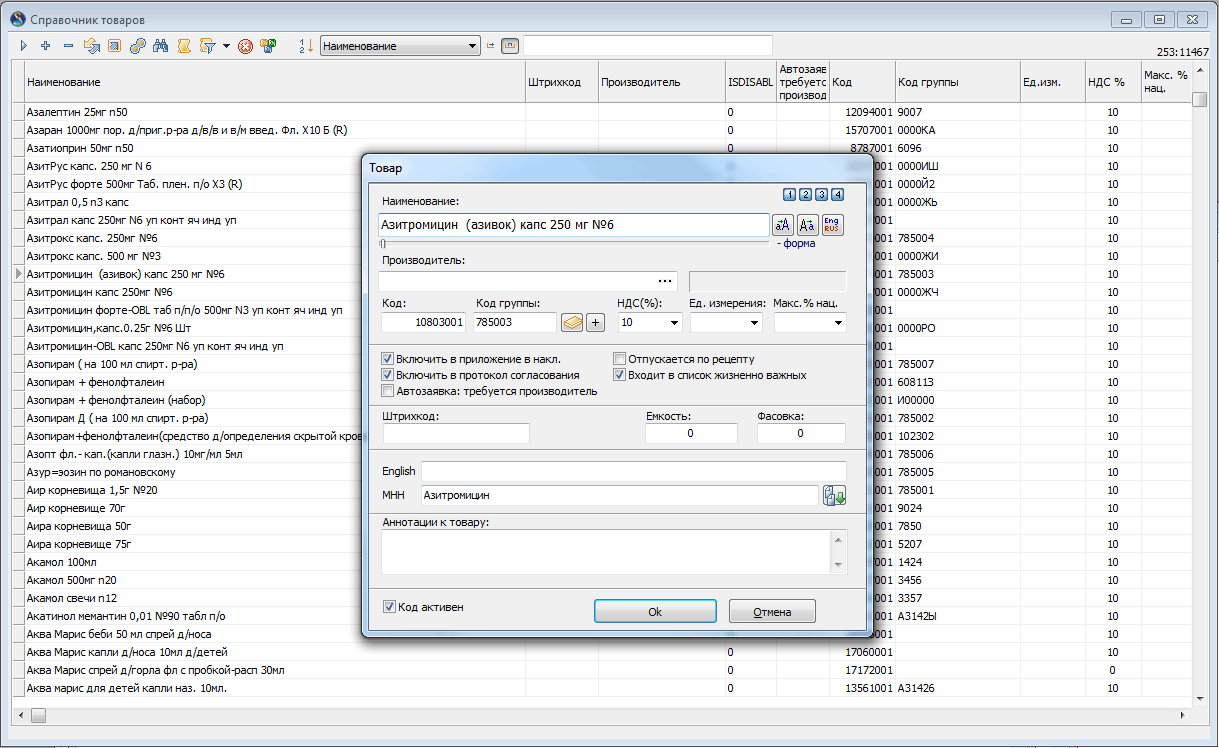The height and width of the screenshot is (748, 1219).
Task: Toggle Входит в список жизненно важных checkbox
Action: (620, 375)
